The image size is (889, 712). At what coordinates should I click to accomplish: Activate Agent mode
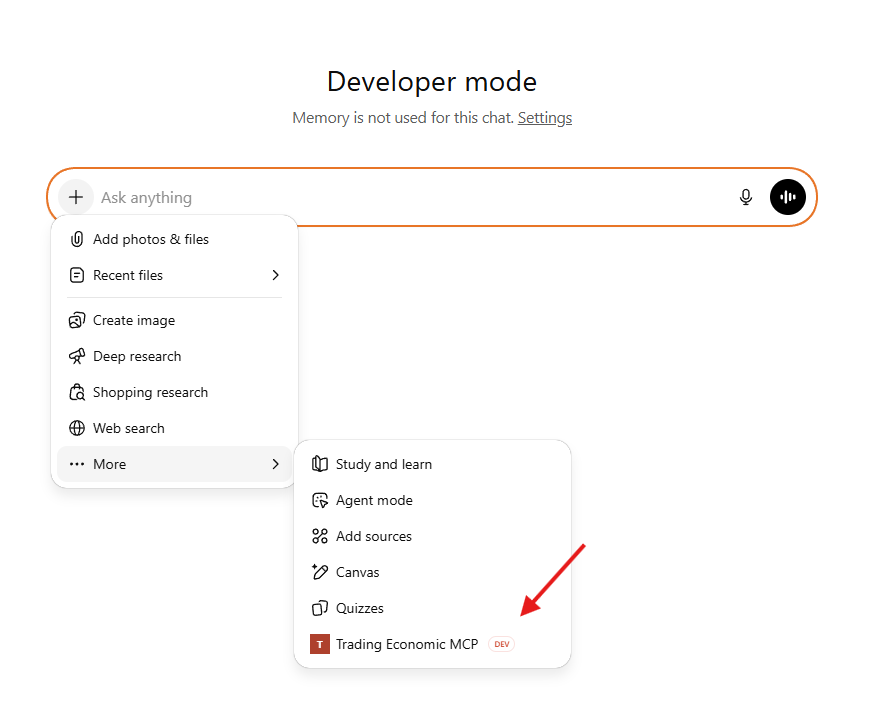click(x=376, y=500)
